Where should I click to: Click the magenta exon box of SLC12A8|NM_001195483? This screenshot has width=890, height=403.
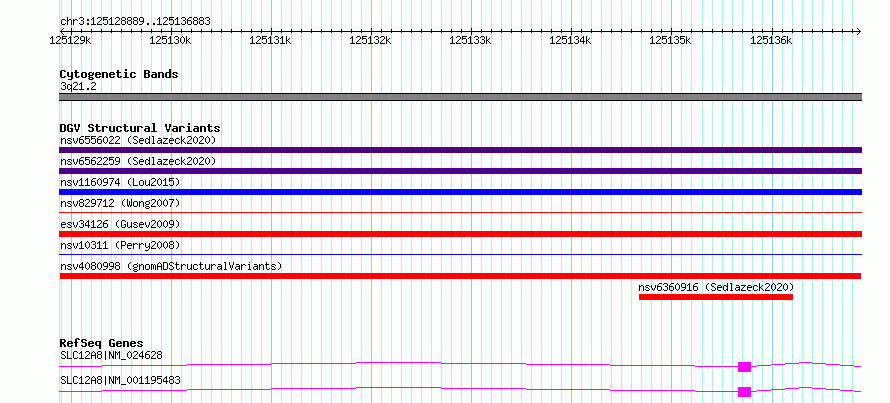(x=744, y=392)
